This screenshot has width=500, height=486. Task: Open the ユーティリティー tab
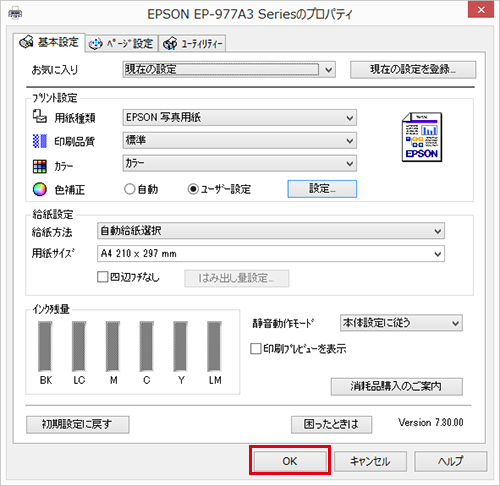pos(192,43)
